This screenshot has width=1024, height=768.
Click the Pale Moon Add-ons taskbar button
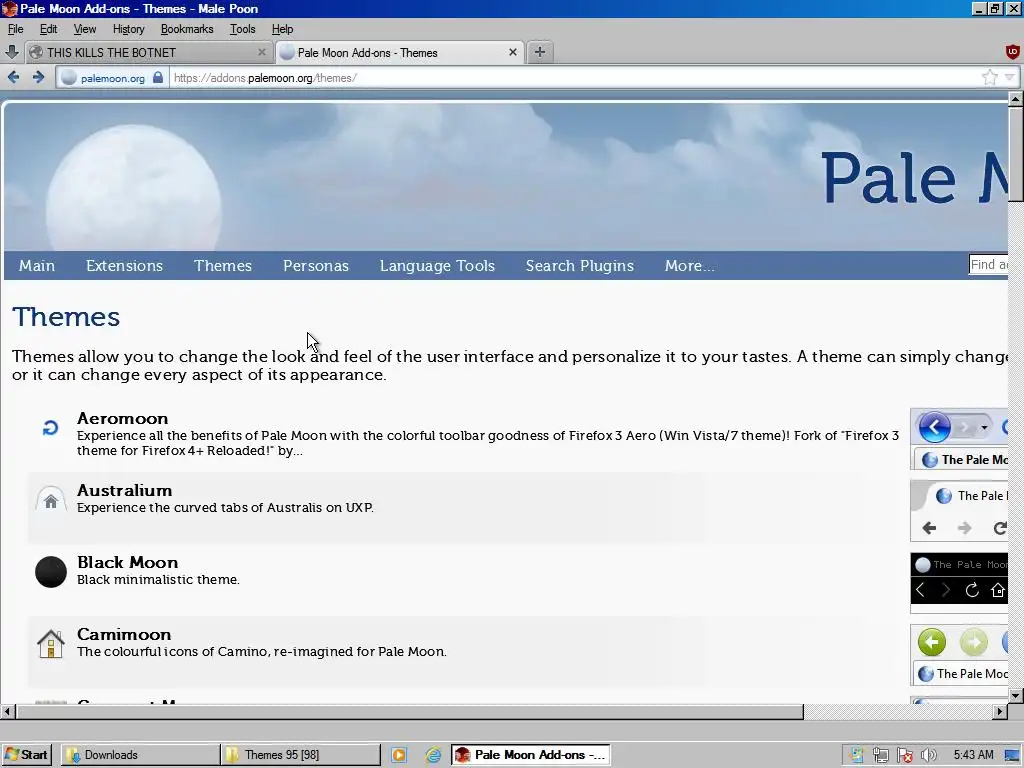point(530,755)
